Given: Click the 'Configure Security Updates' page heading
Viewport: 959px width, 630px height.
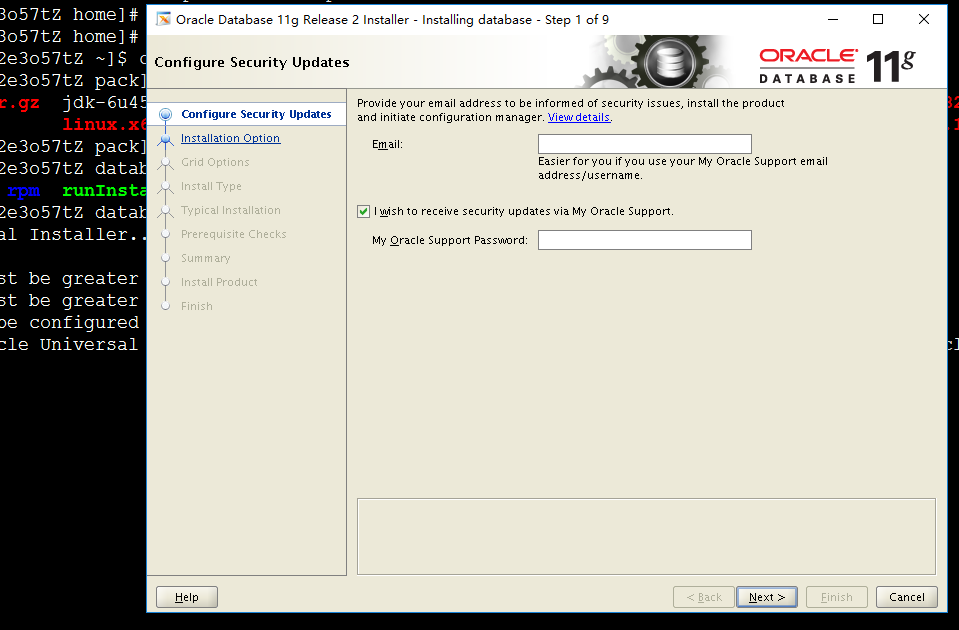Looking at the screenshot, I should pyautogui.click(x=251, y=62).
